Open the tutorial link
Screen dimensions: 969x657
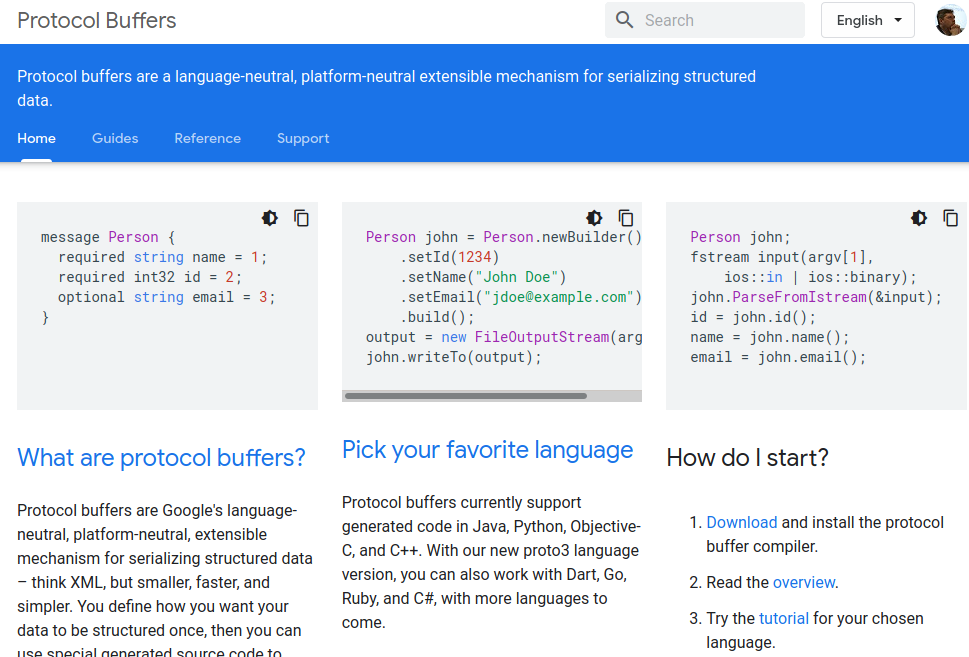(784, 619)
